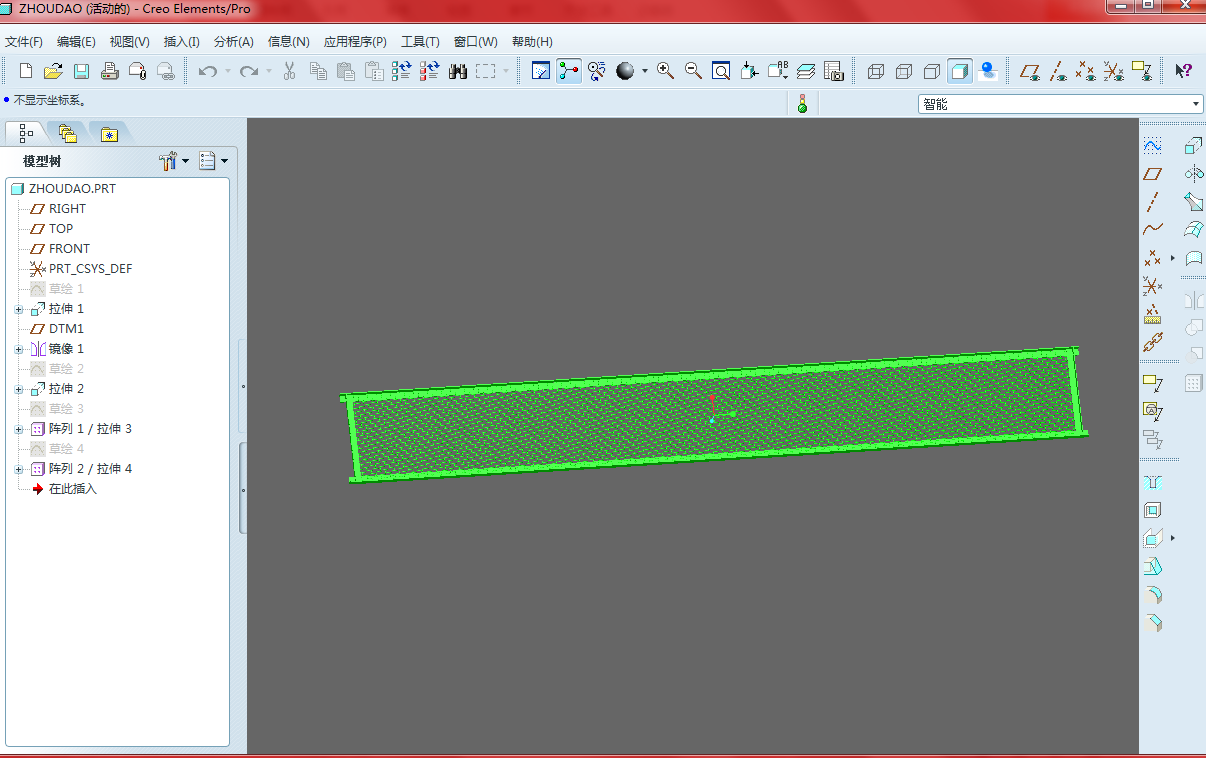Select the Datum Plane creation tool
This screenshot has height=758, width=1206.
click(1152, 174)
